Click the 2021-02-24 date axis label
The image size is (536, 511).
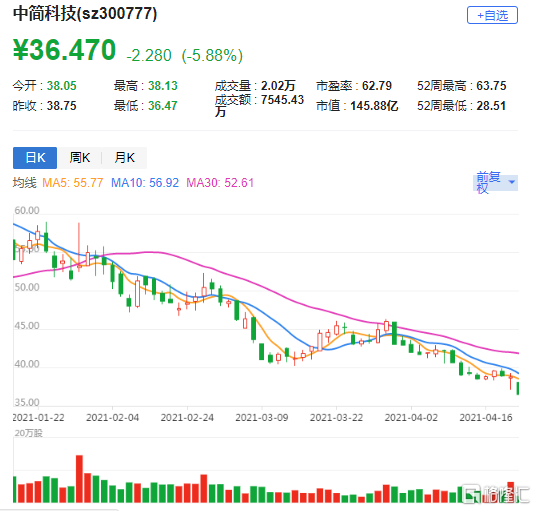pos(187,418)
